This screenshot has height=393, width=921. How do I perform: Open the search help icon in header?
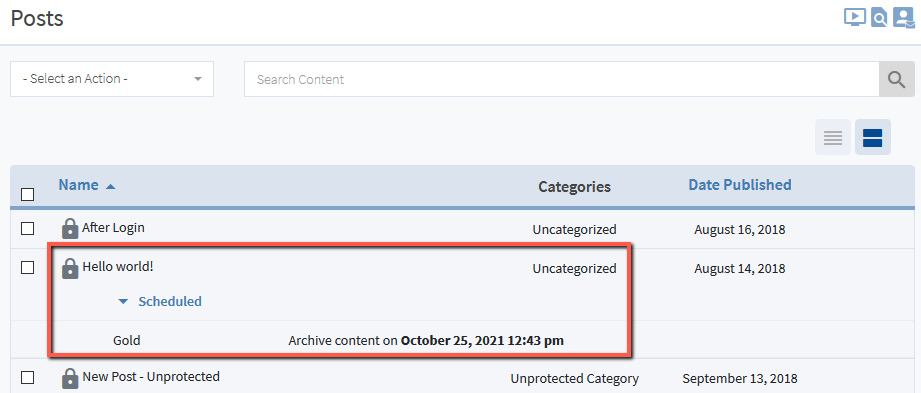[x=879, y=18]
